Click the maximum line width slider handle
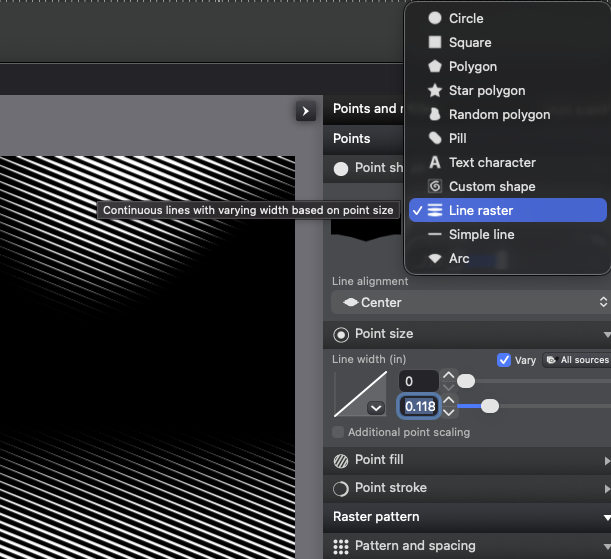Image resolution: width=611 pixels, height=559 pixels. click(x=490, y=406)
